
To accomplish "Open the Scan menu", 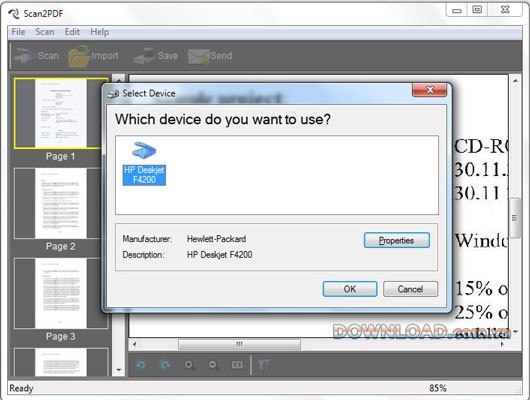I will click(45, 32).
